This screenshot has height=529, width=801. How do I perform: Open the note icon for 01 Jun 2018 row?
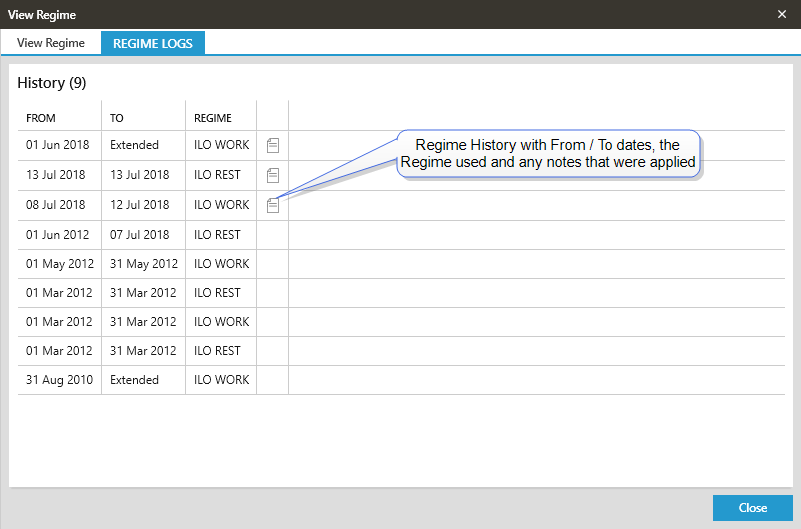pos(273,146)
